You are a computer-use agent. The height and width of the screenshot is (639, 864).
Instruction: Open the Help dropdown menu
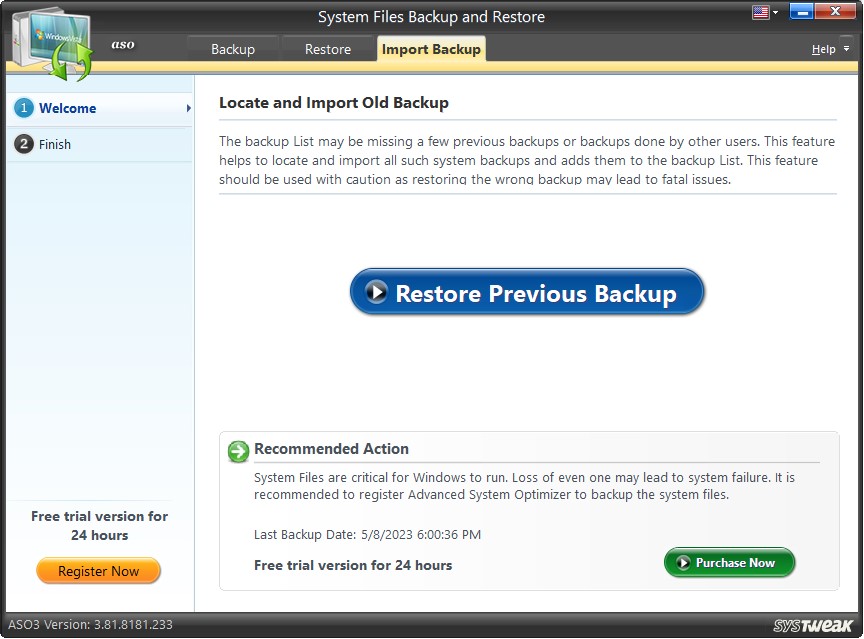826,48
